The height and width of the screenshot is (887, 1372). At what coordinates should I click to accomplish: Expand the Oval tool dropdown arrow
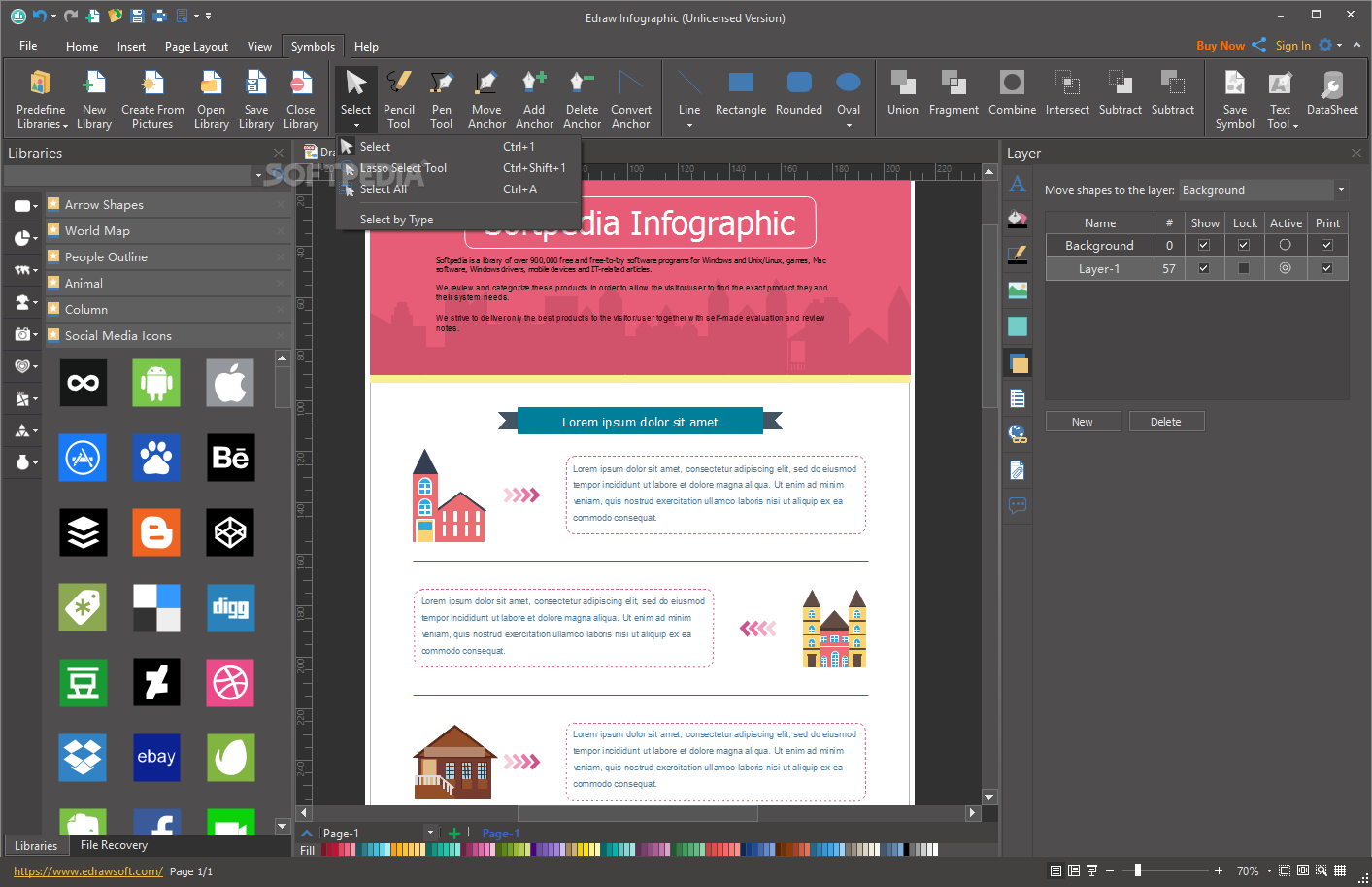pos(849,125)
